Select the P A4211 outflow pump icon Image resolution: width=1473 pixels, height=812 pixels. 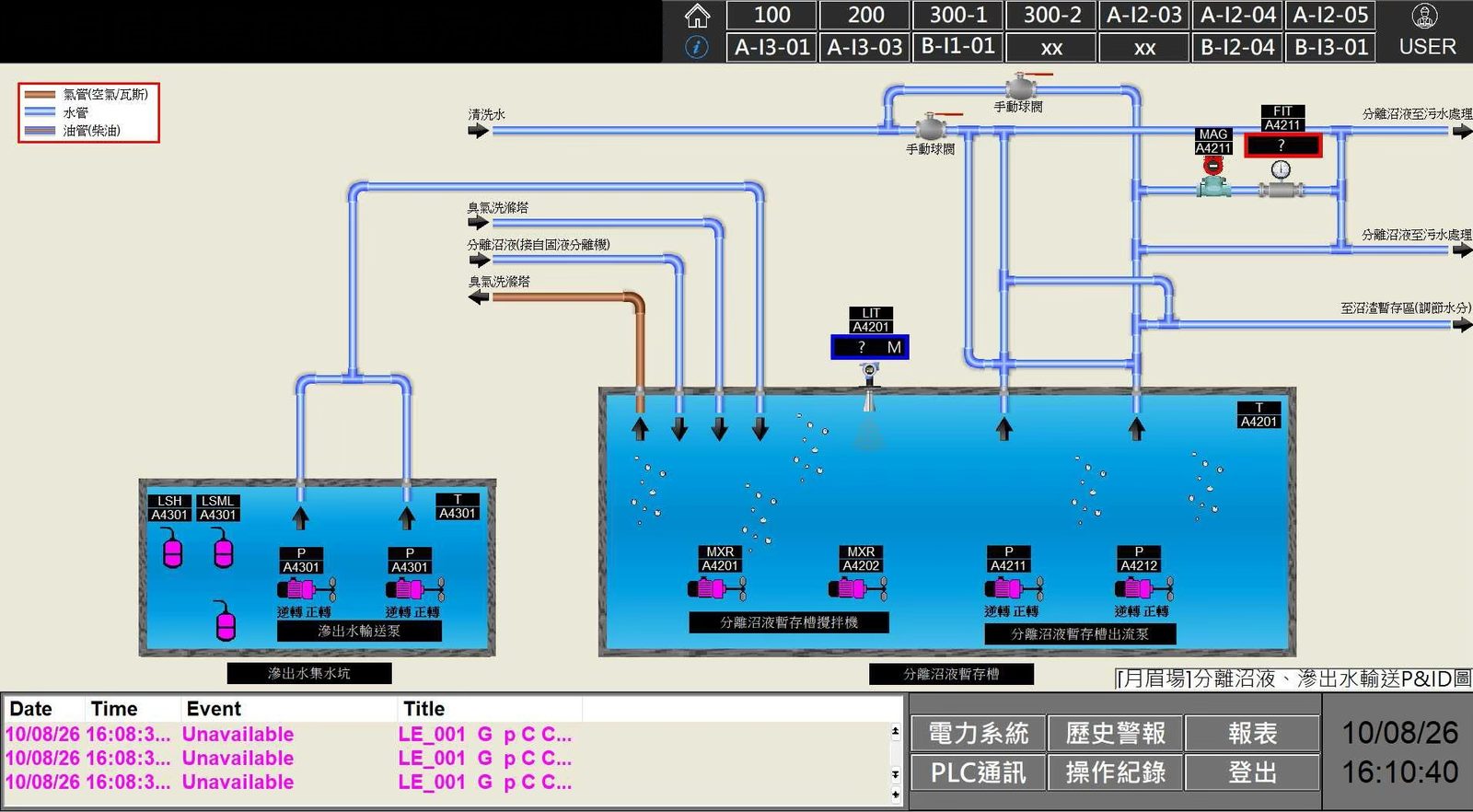[x=1014, y=587]
